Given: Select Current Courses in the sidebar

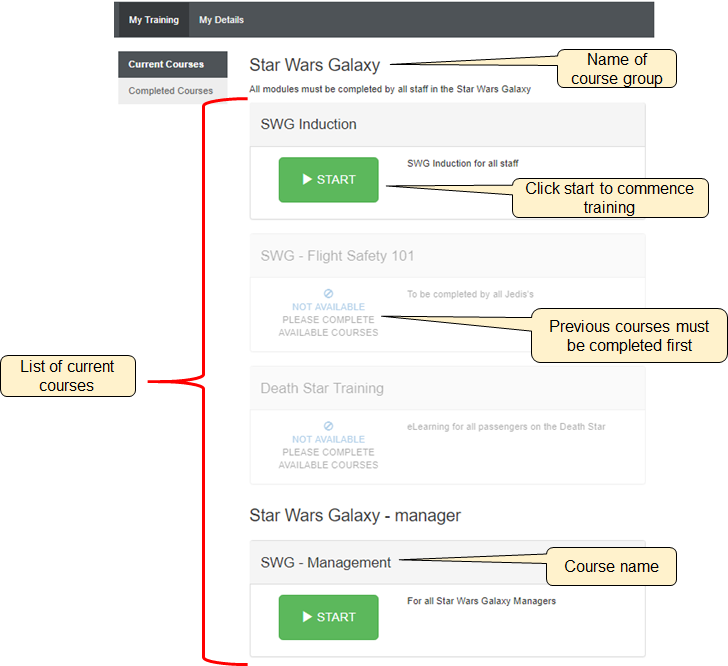Looking at the screenshot, I should tap(166, 64).
